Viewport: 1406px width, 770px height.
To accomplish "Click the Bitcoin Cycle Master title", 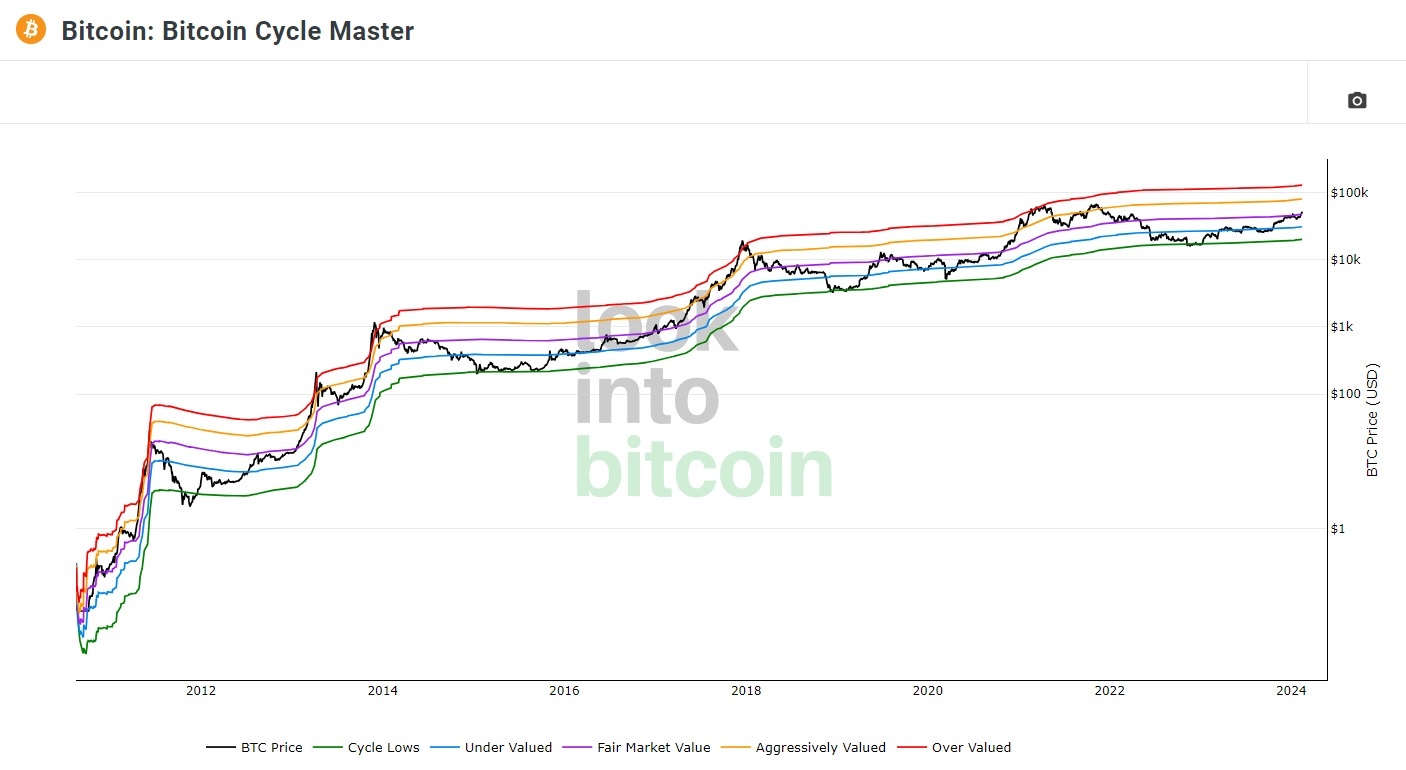I will 238,31.
